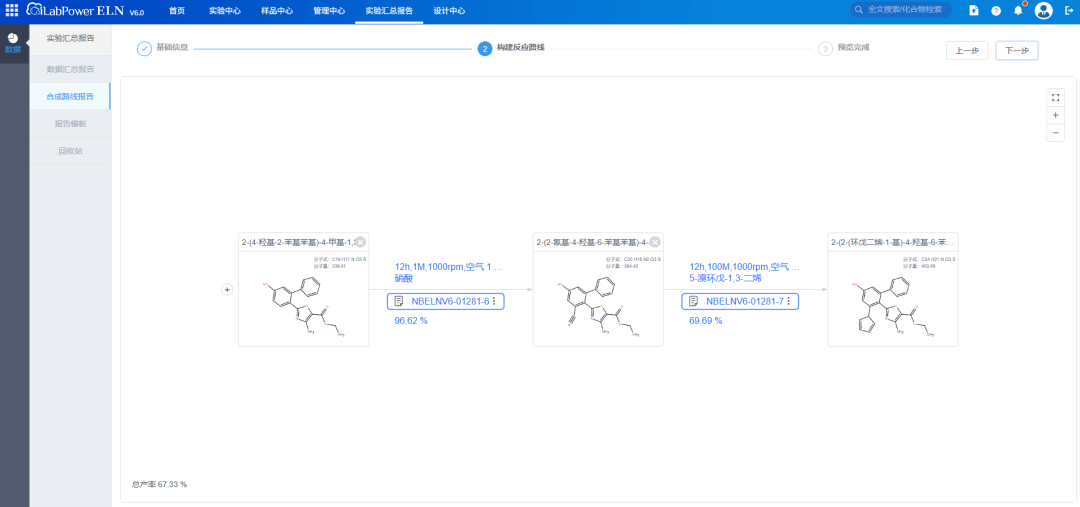Click second compound title 2-(2-氰基-4-羟基-6-苯基苯基)

pos(592,242)
